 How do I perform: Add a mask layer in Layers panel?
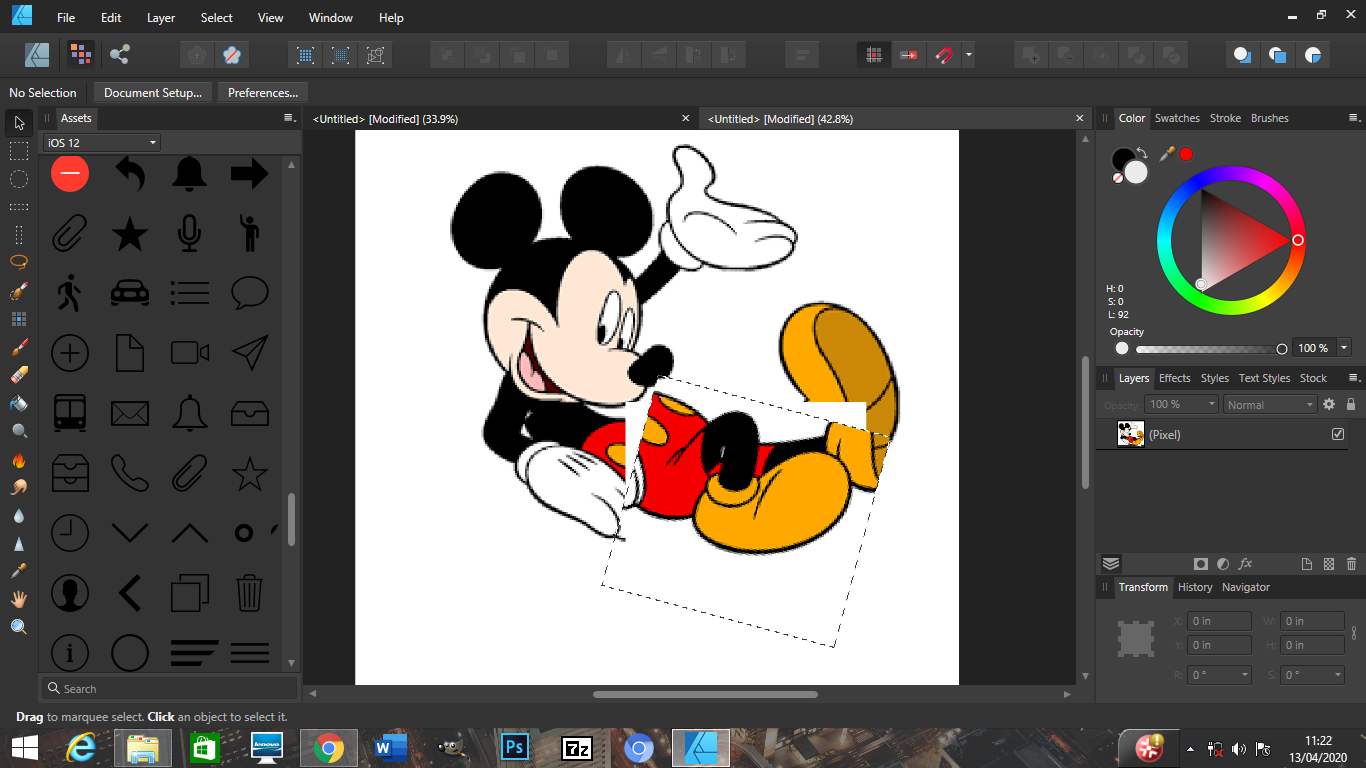click(1200, 564)
